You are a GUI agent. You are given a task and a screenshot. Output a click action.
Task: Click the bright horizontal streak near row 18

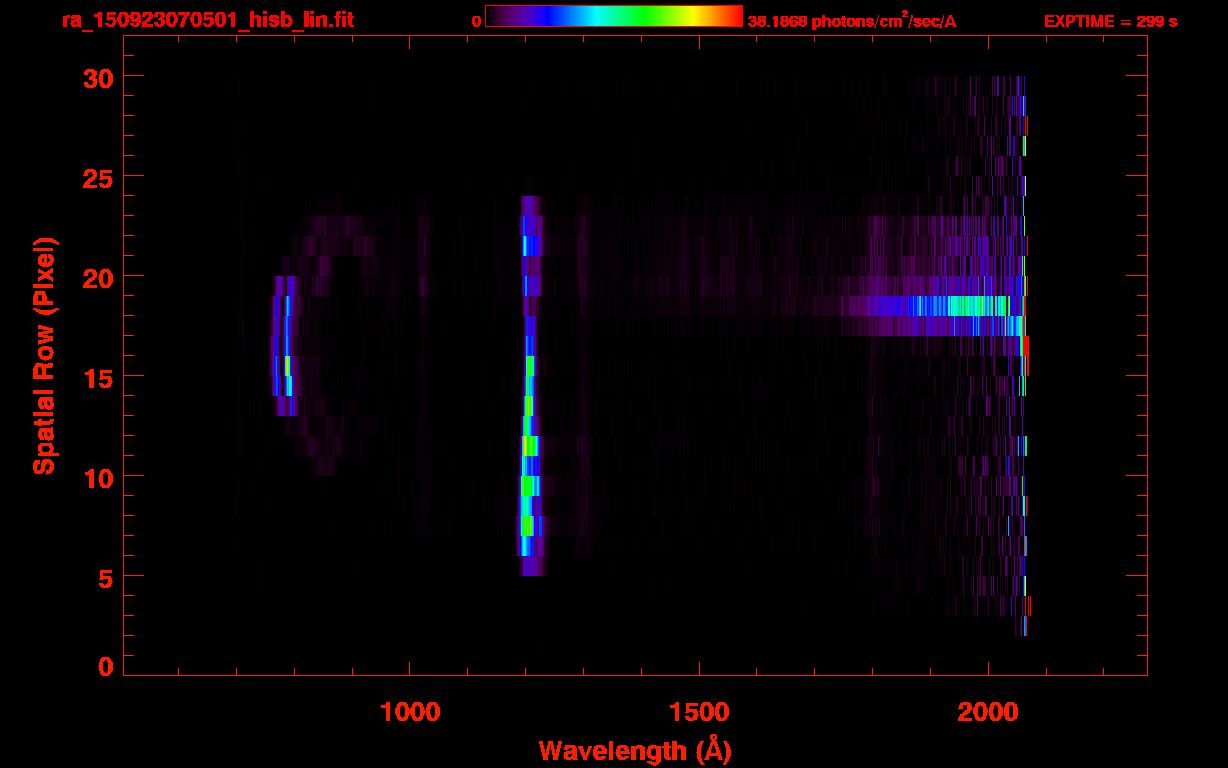click(940, 306)
